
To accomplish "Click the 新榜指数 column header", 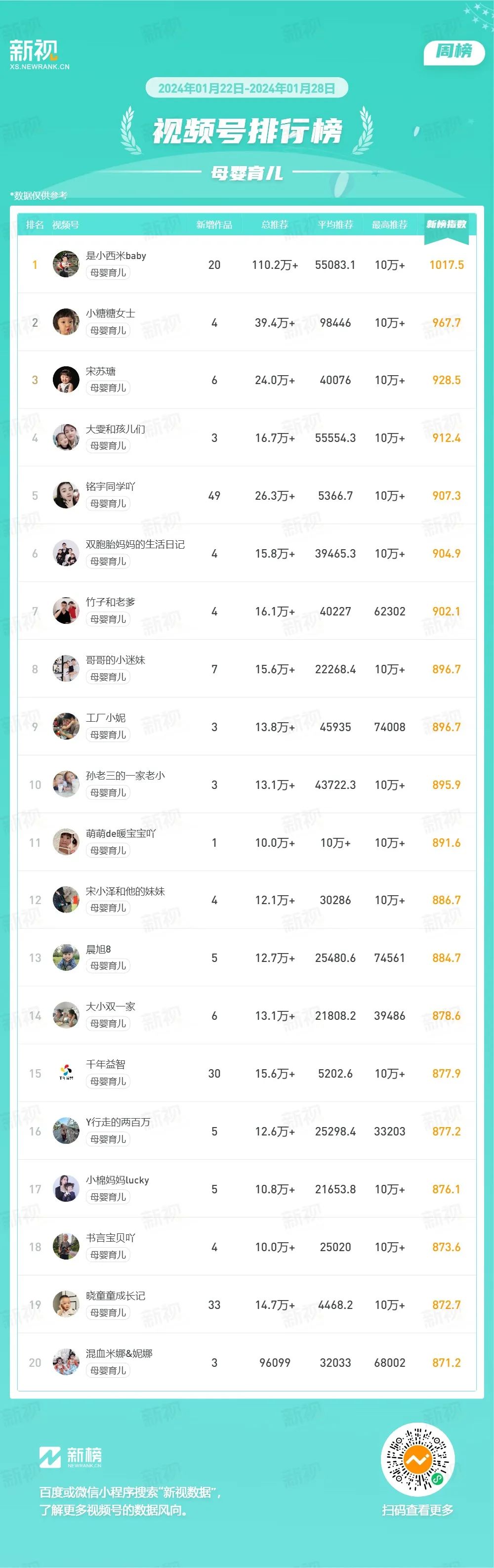I will (x=447, y=224).
